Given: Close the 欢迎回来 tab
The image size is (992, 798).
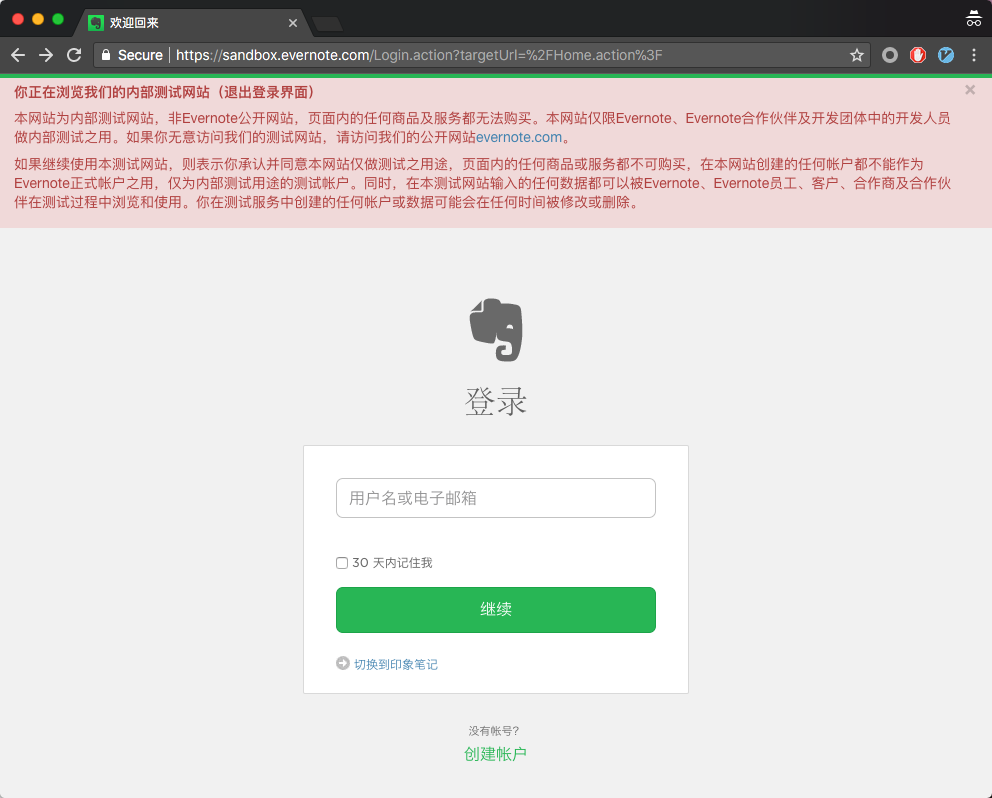Looking at the screenshot, I should pos(293,23).
